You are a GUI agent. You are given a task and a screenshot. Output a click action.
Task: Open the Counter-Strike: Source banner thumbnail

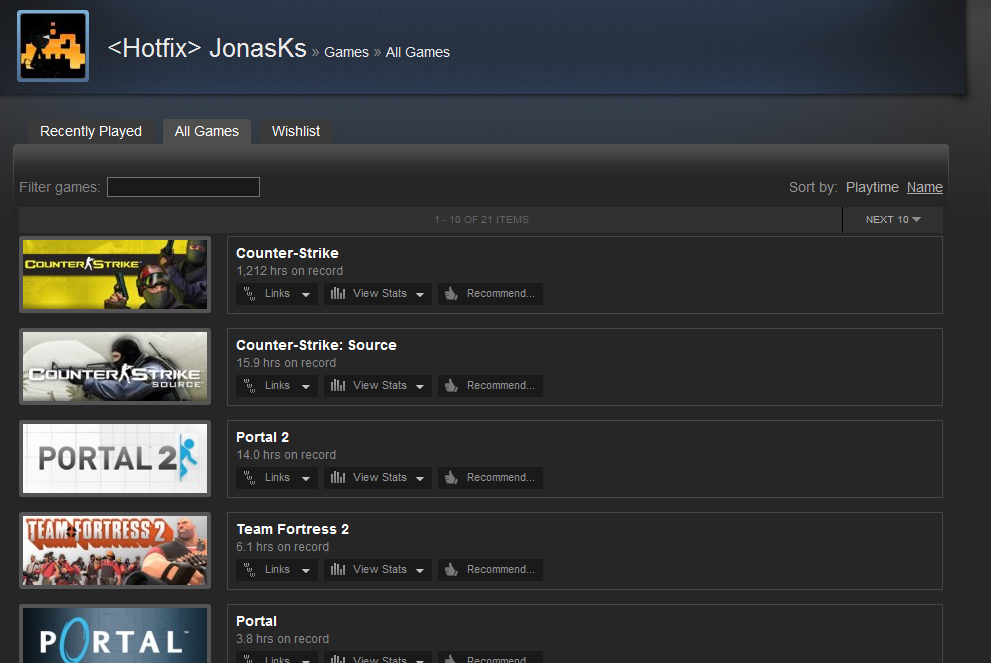click(x=115, y=367)
